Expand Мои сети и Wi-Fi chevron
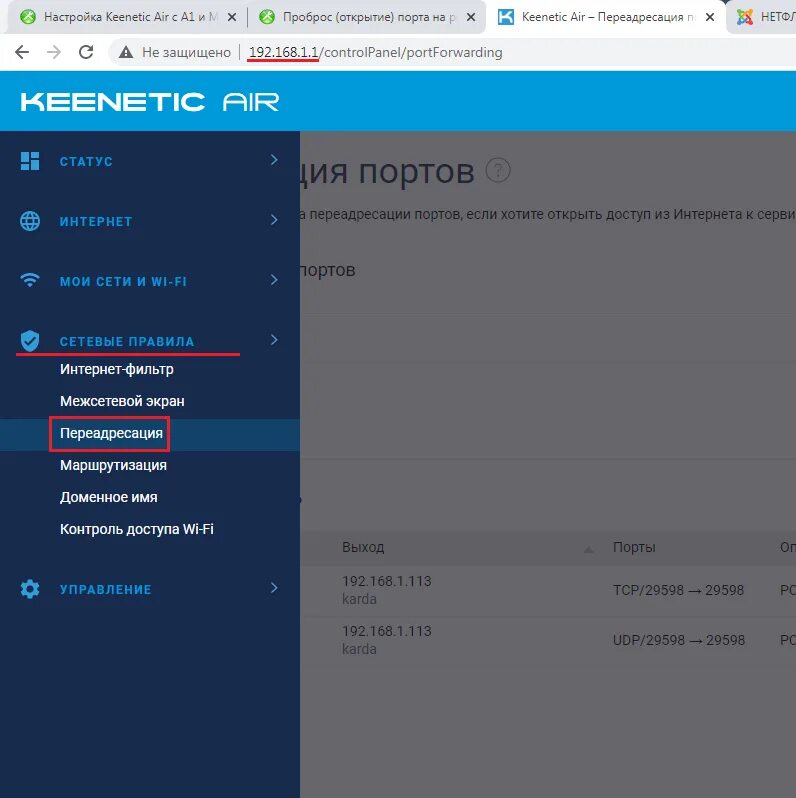796x798 pixels. (274, 280)
